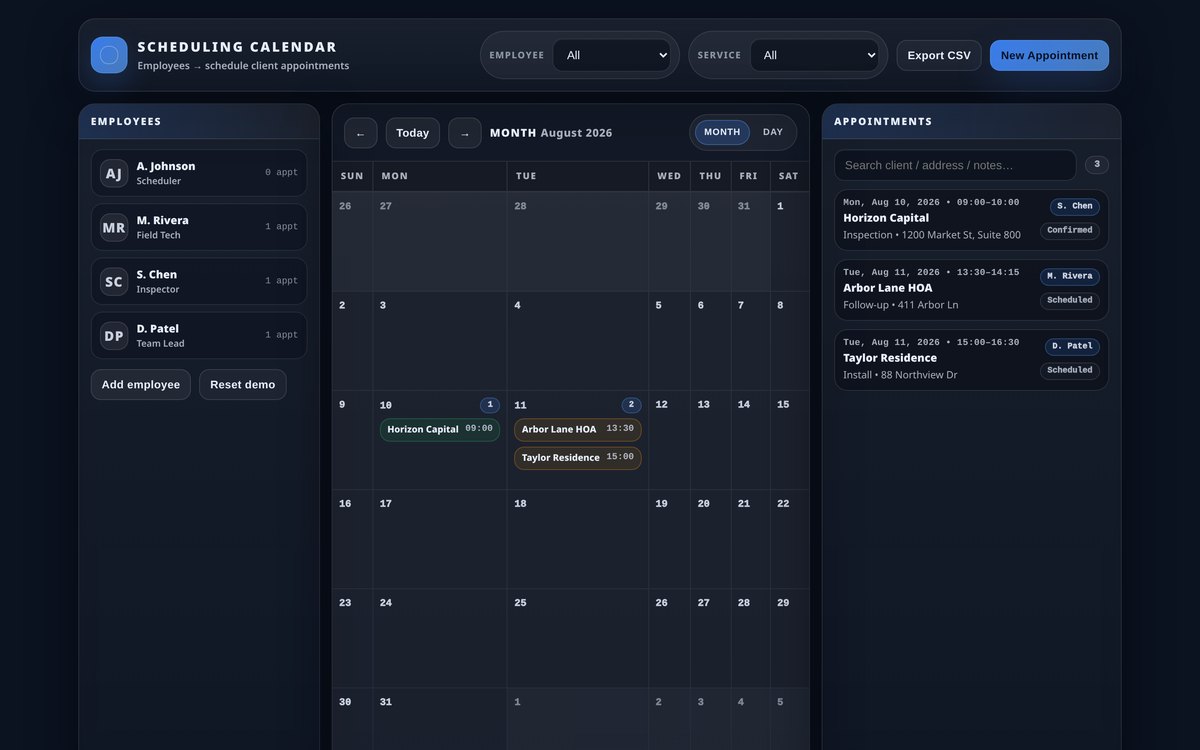Open Horizon Capital appointment in list
This screenshot has height=750, width=1200.
click(972, 220)
